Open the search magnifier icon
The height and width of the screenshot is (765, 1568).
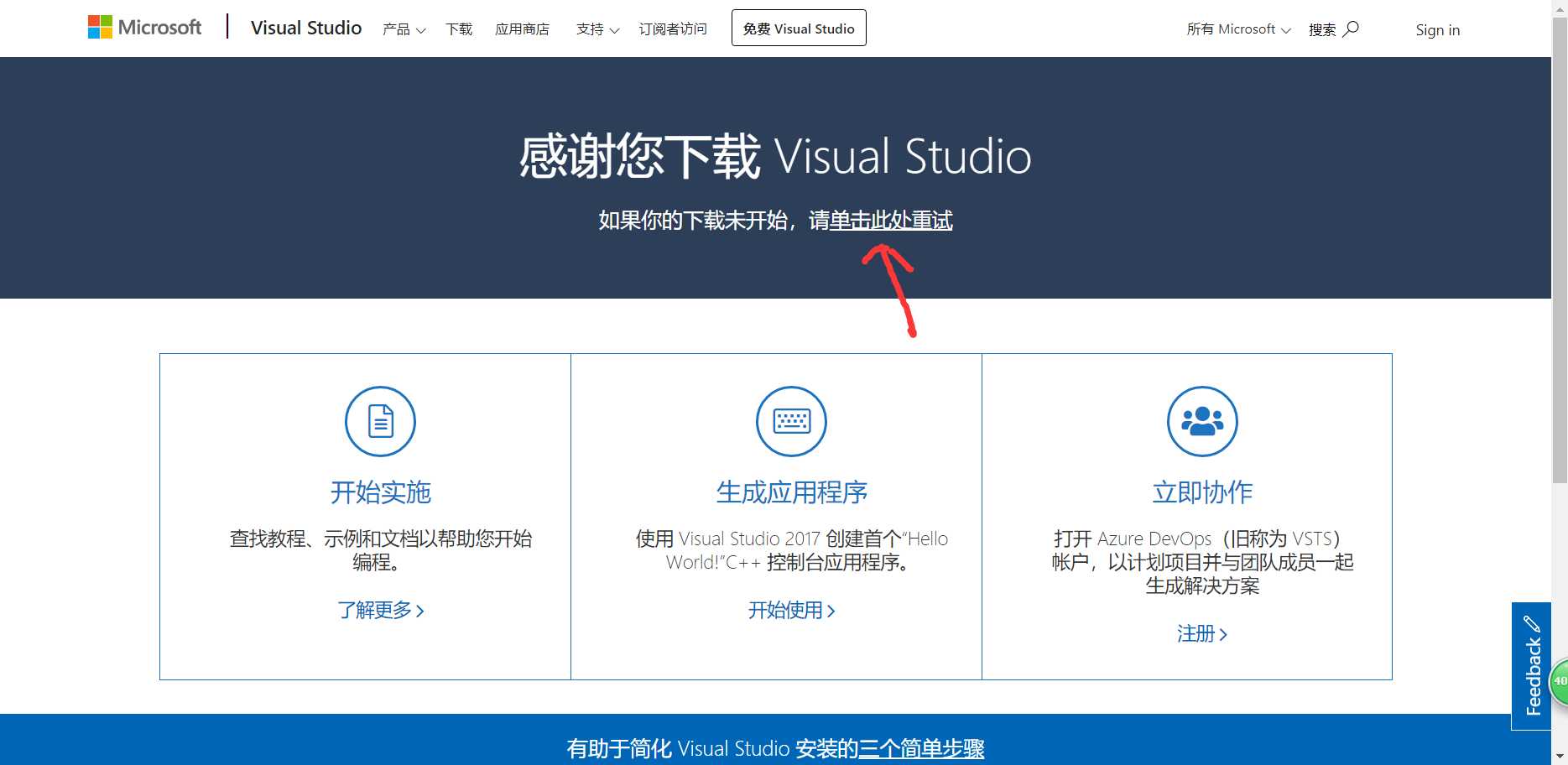1351,29
